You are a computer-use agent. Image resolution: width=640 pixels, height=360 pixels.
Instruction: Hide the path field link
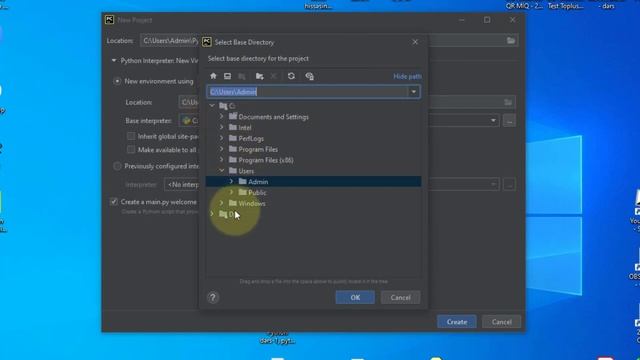pyautogui.click(x=407, y=76)
